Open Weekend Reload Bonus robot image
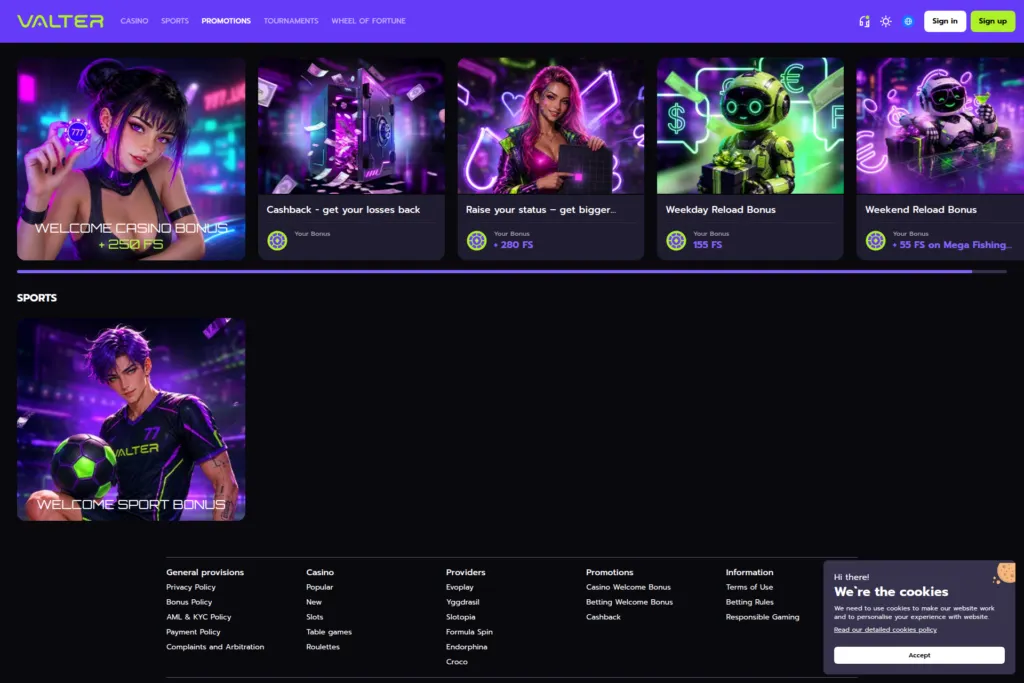Viewport: 1024px width, 683px height. click(940, 125)
